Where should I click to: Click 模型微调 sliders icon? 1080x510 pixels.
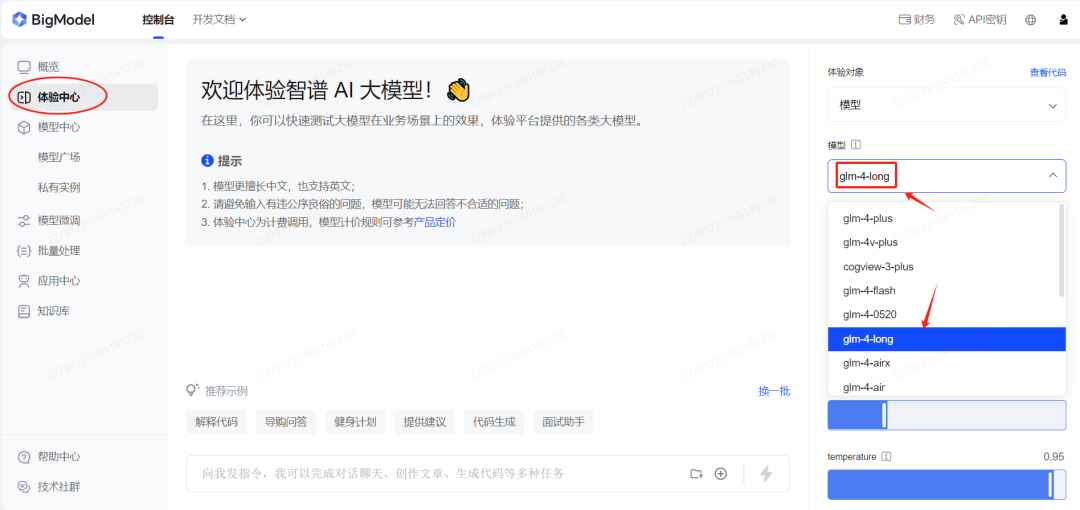(x=24, y=221)
